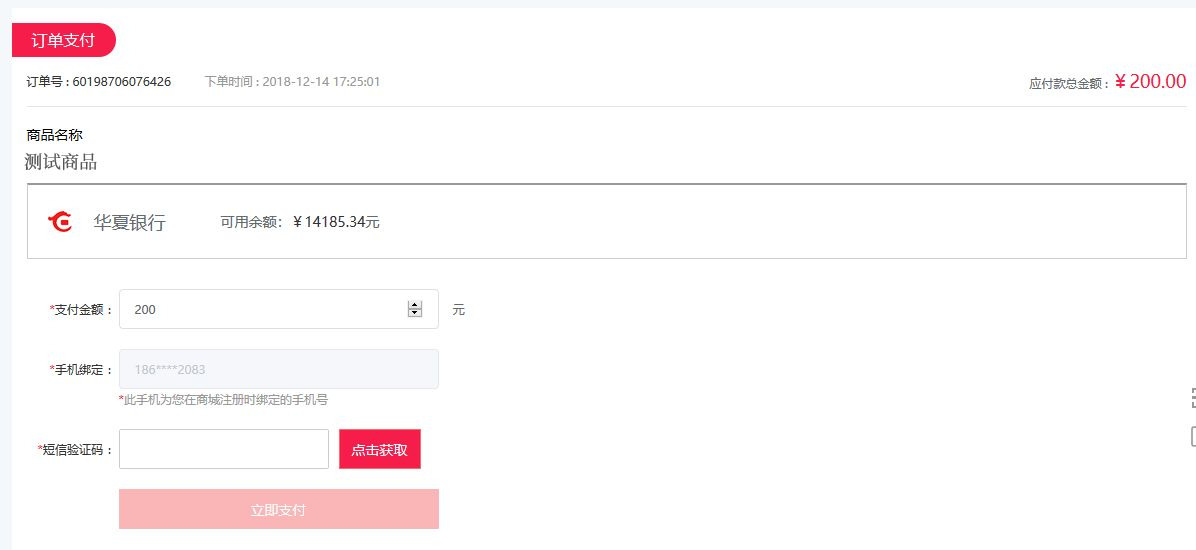Image resolution: width=1196 pixels, height=550 pixels.
Task: Click the cropped square icon below the scan icon
Action: pos(1193,436)
